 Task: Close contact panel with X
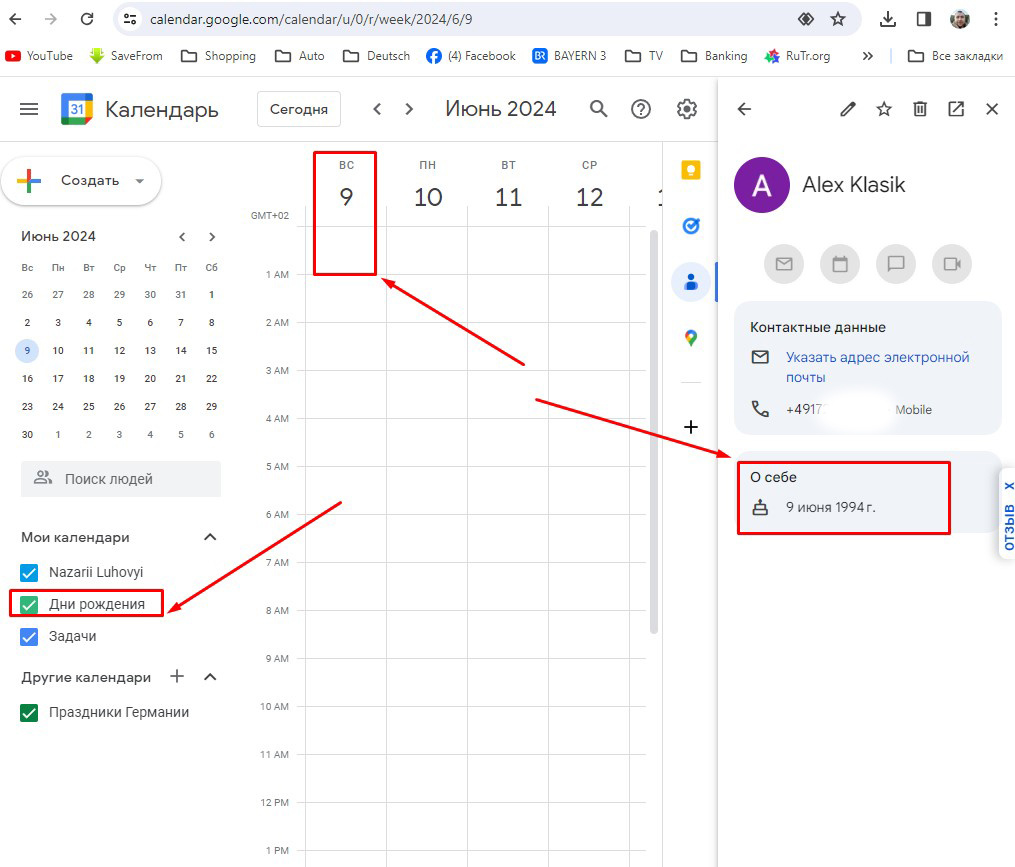click(992, 109)
